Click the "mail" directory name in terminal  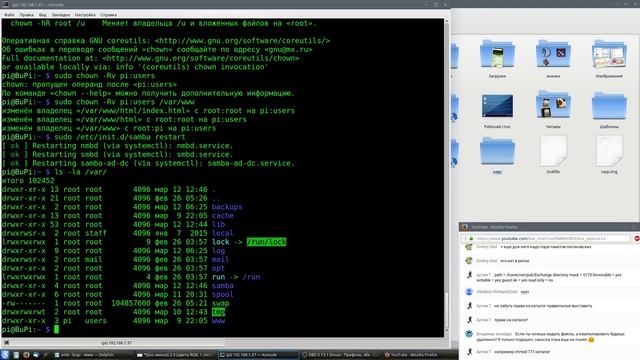(x=220, y=260)
